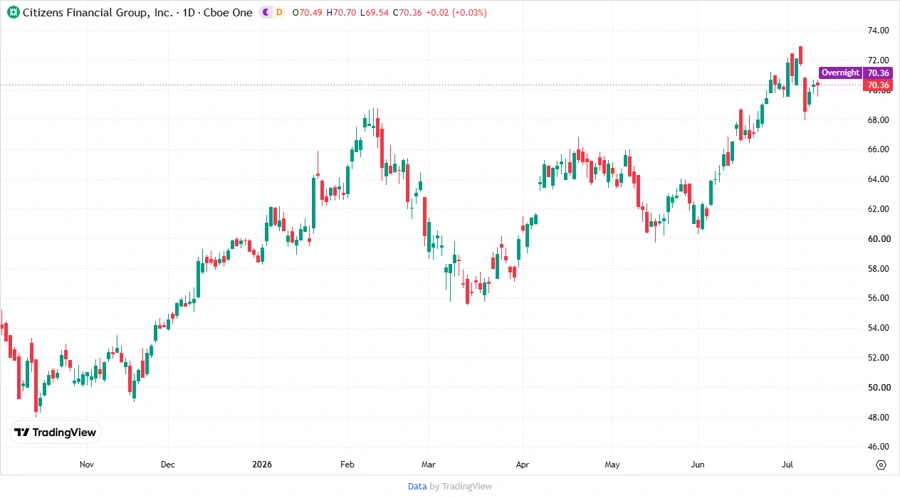Click the Citizens Financial Group logo icon
900x498 pixels.
[x=13, y=12]
